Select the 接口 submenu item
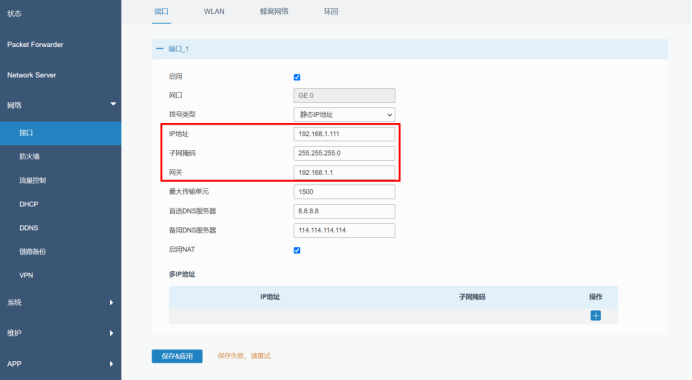The height and width of the screenshot is (380, 692). 60,133
